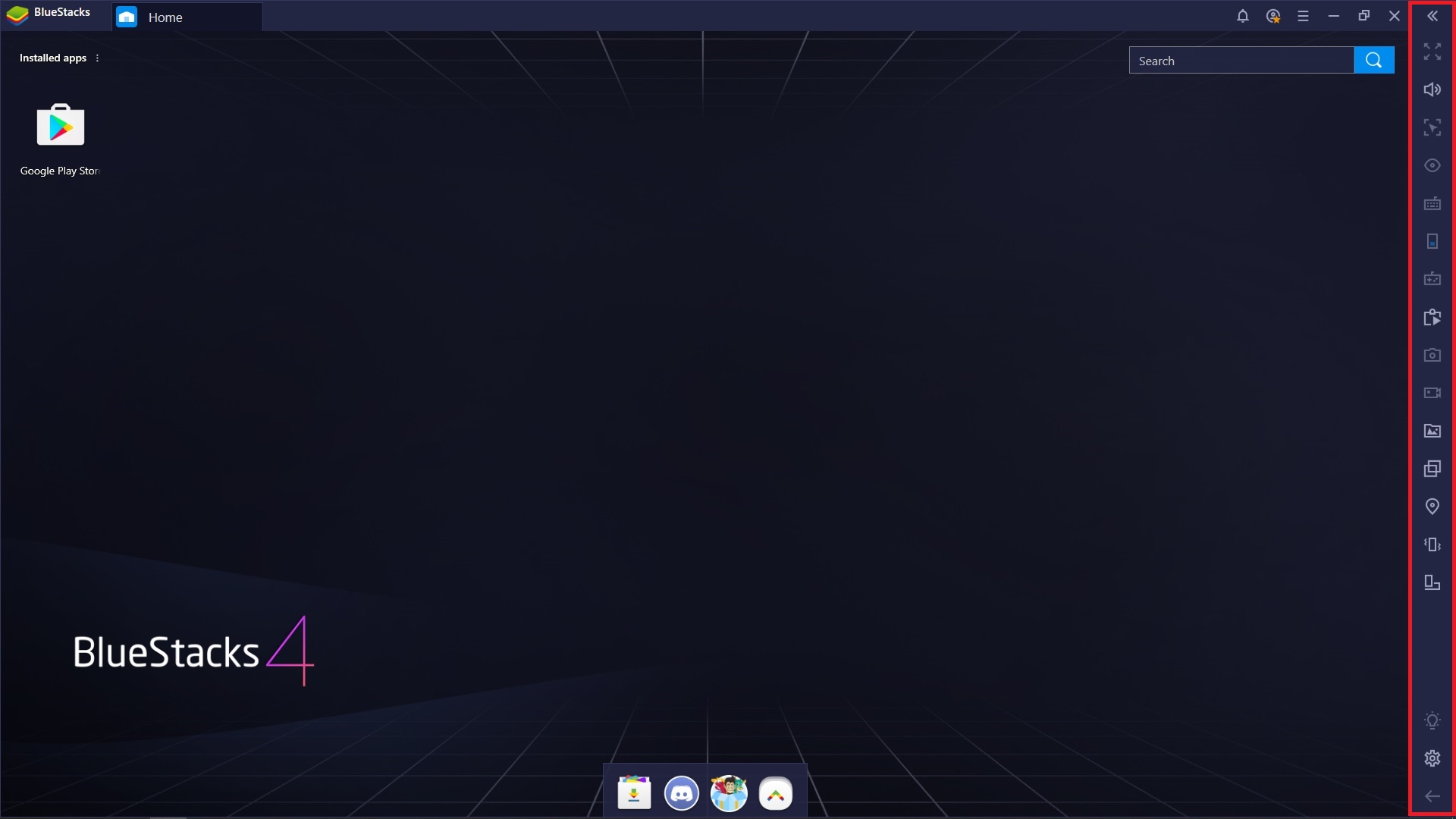
Task: Click the shake device icon
Action: click(x=1432, y=544)
